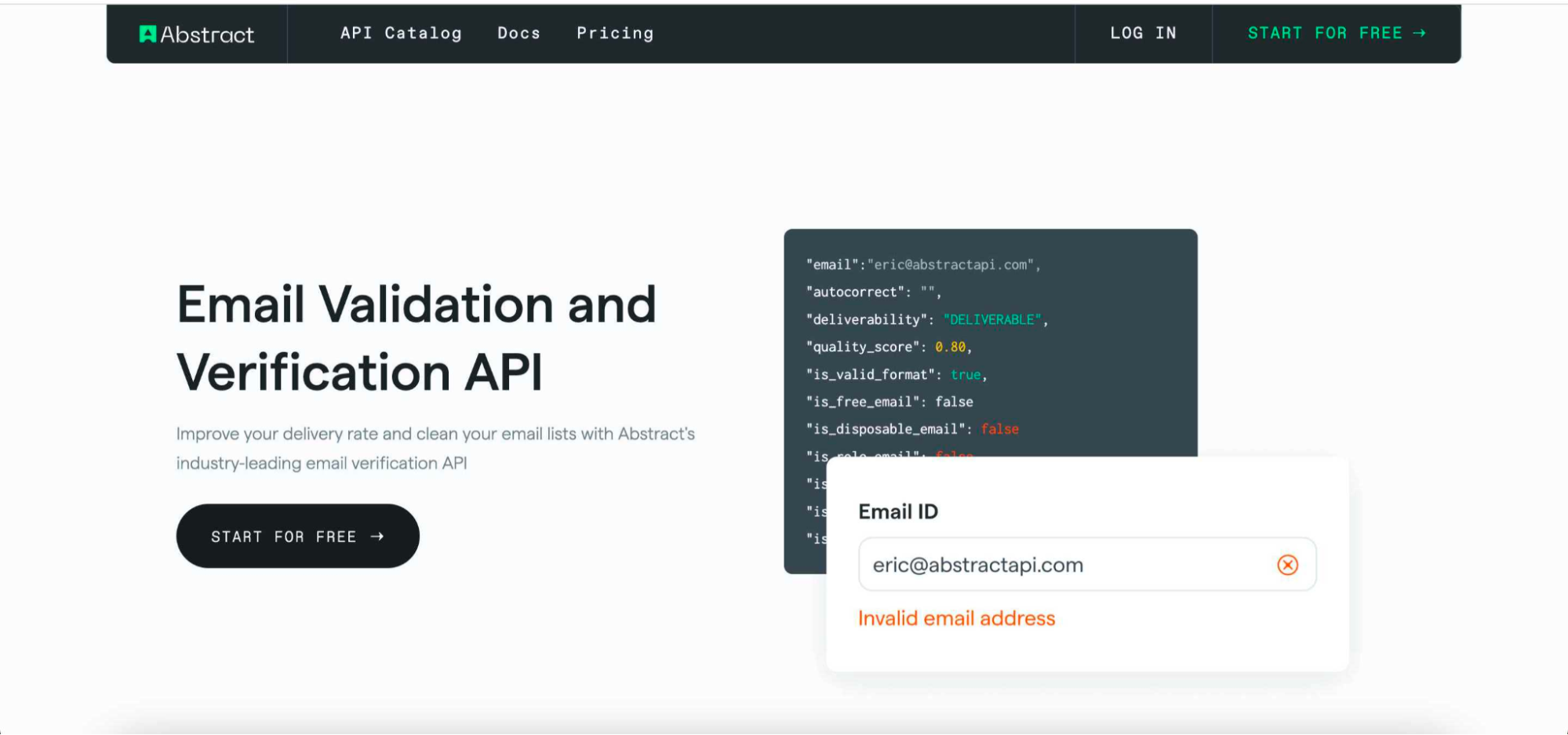Click the dark START FOR FREE hero button
Screen dimensions: 1568x735
[x=298, y=536]
